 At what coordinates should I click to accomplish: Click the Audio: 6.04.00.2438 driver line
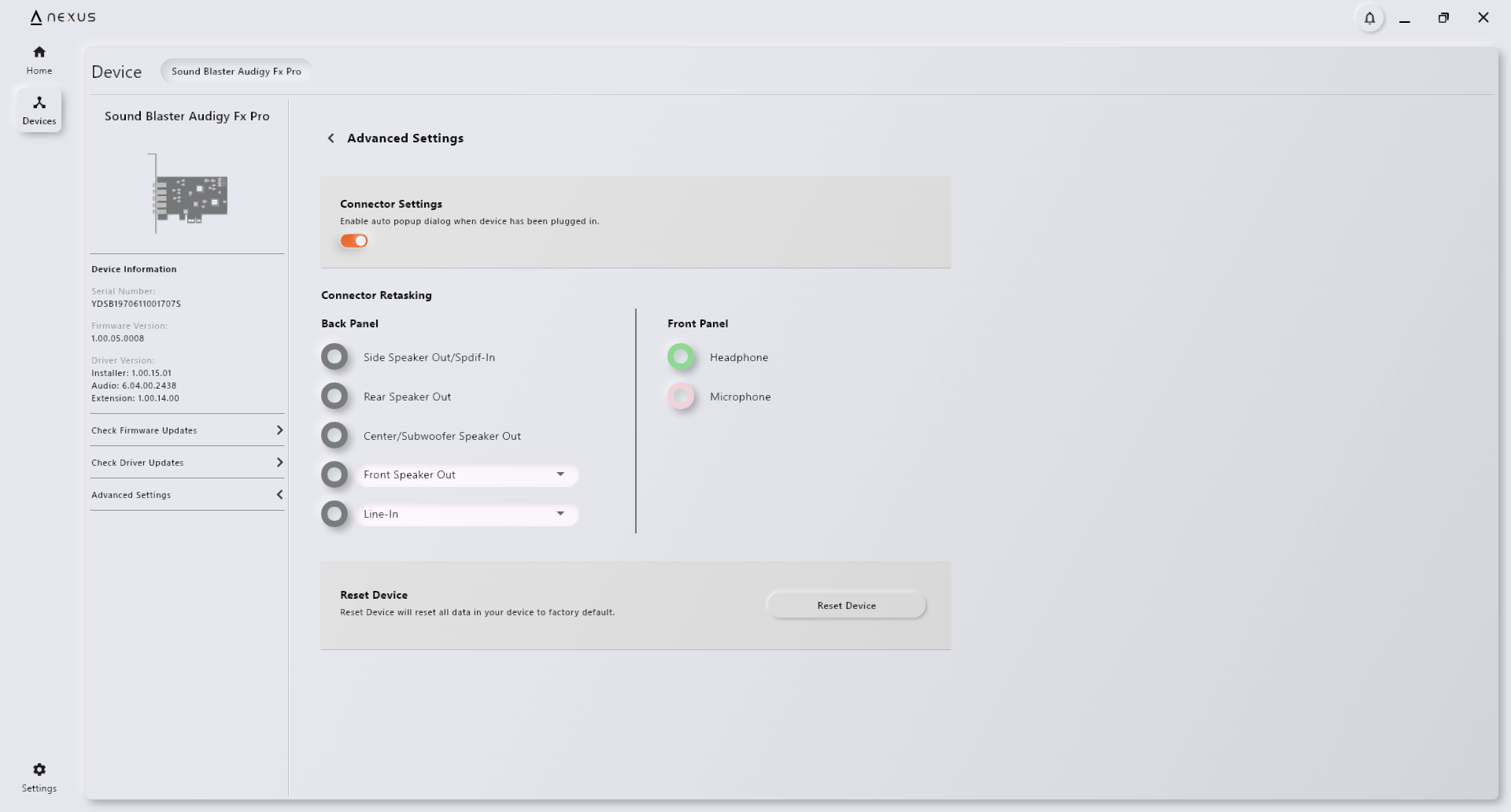[x=134, y=386]
